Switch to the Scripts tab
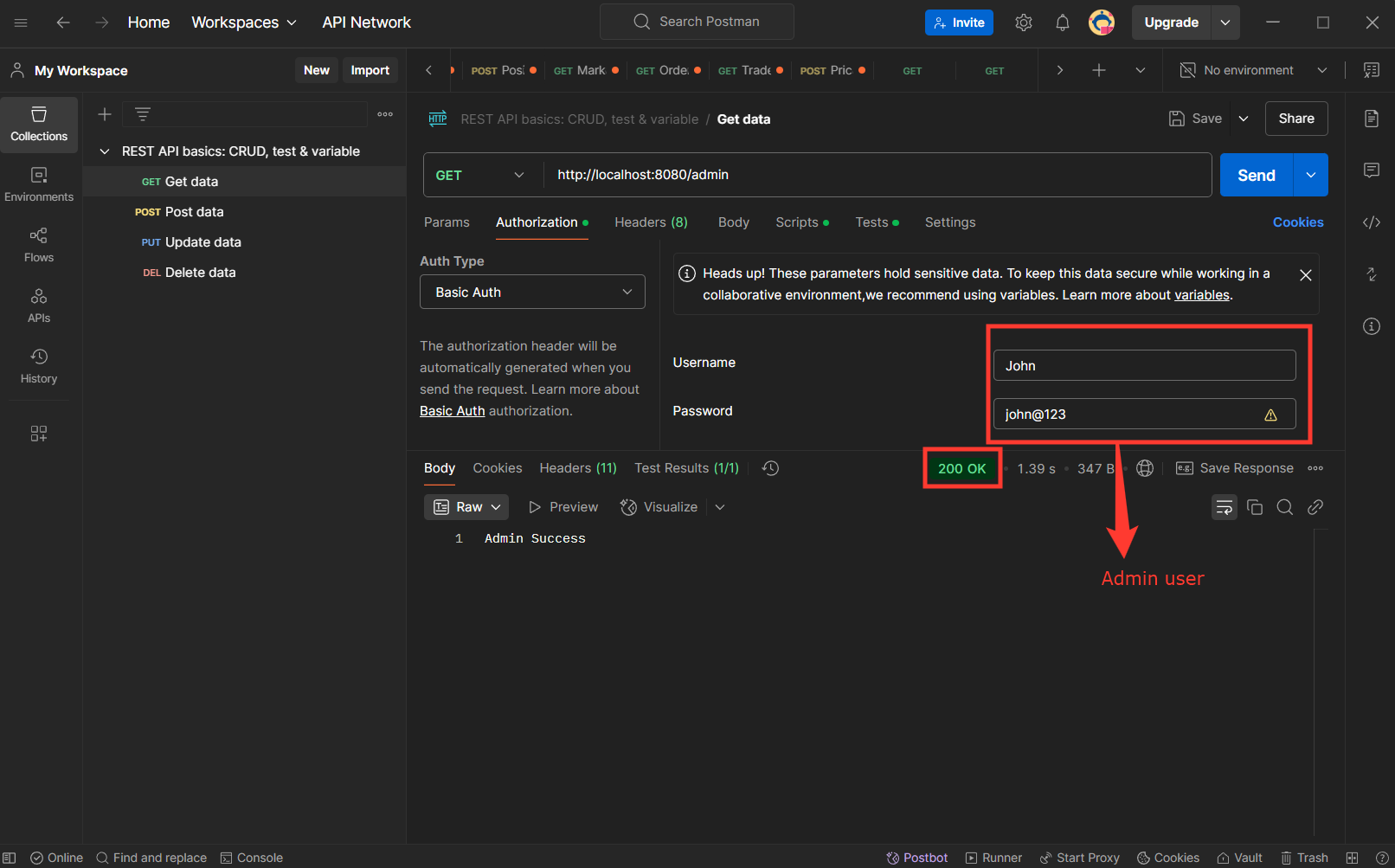Screen dimensions: 1395x868 (802, 222)
